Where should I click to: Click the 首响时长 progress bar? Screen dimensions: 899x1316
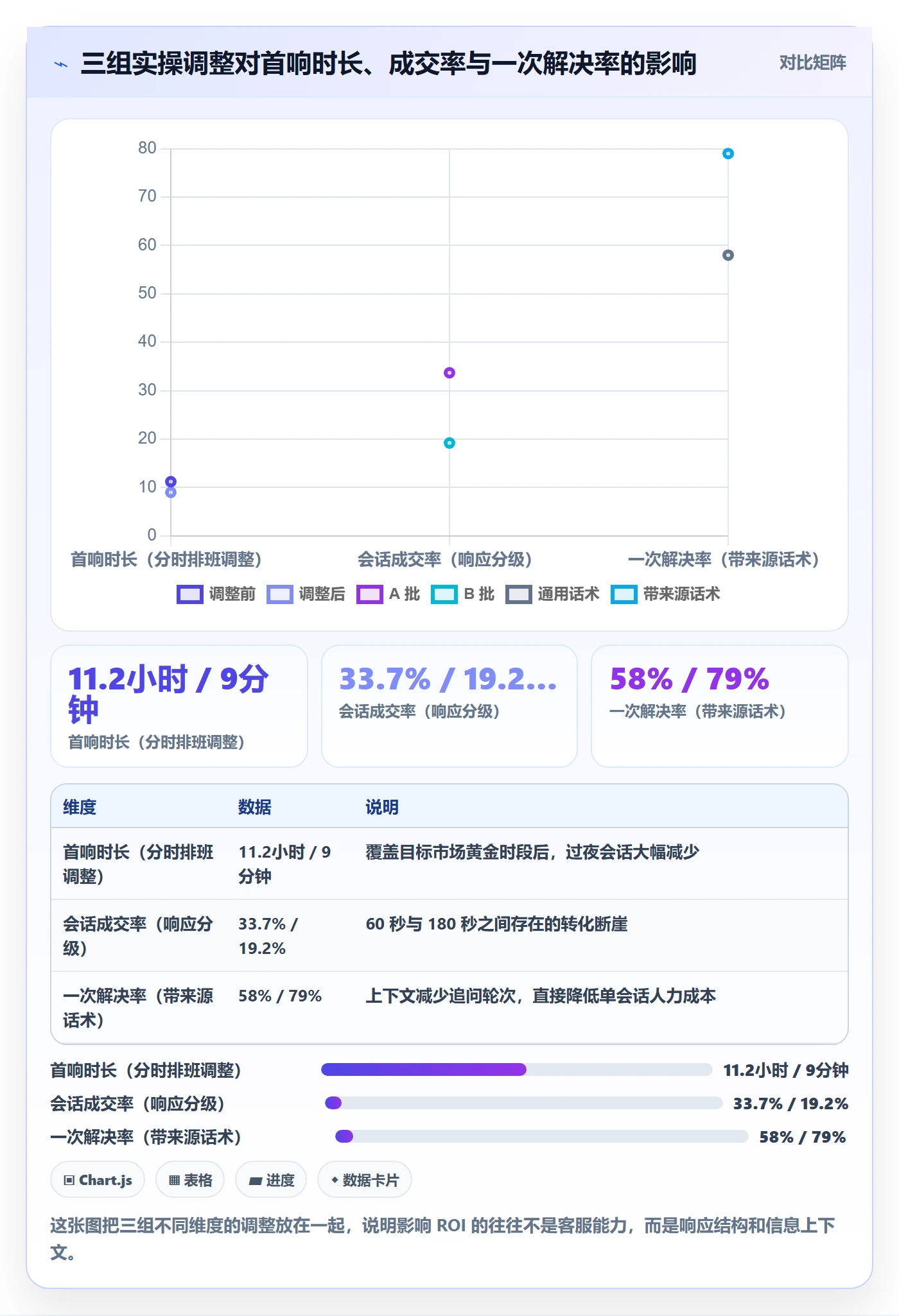coord(516,1069)
